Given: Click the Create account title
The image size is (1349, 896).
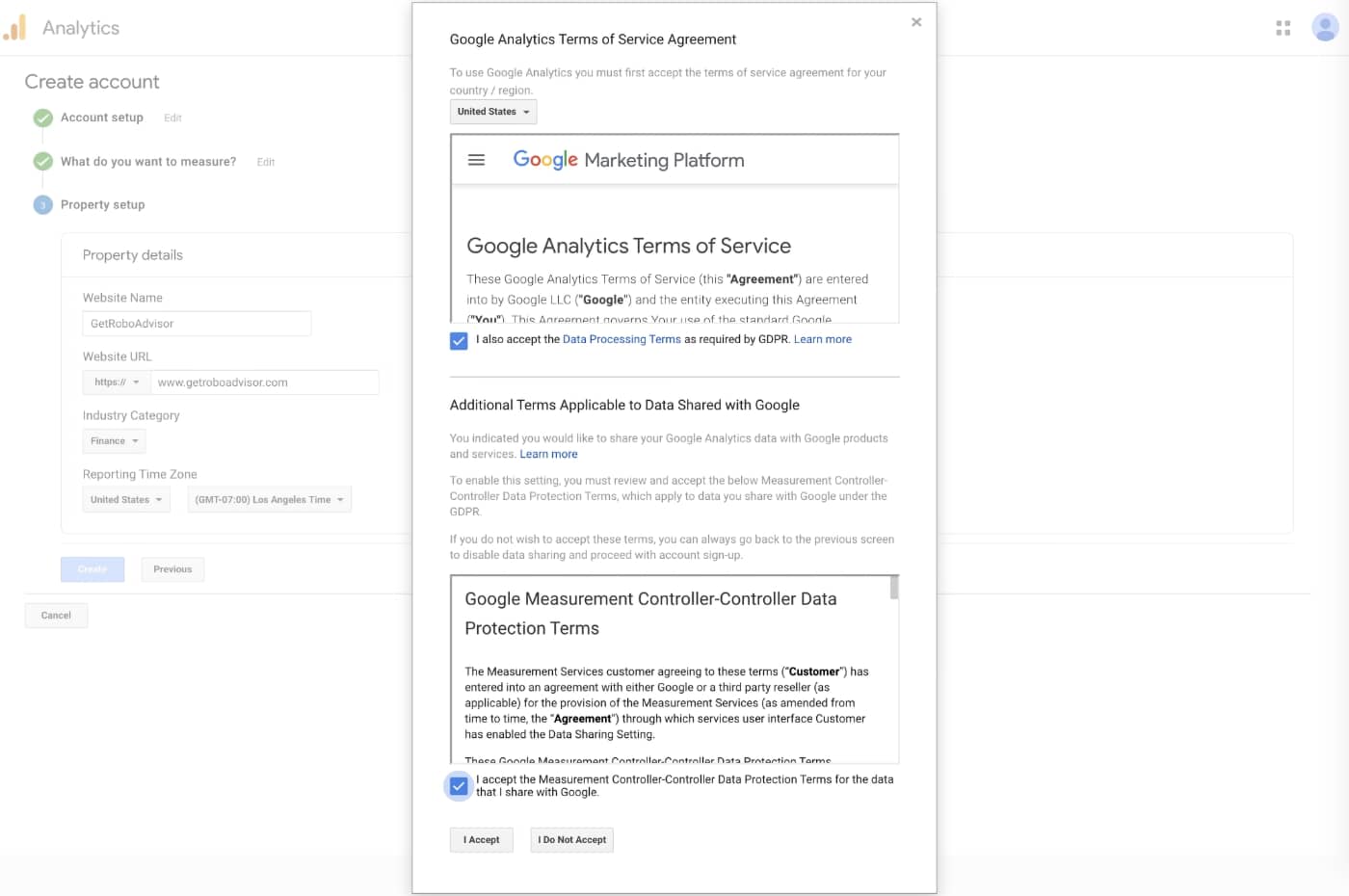Looking at the screenshot, I should [93, 82].
